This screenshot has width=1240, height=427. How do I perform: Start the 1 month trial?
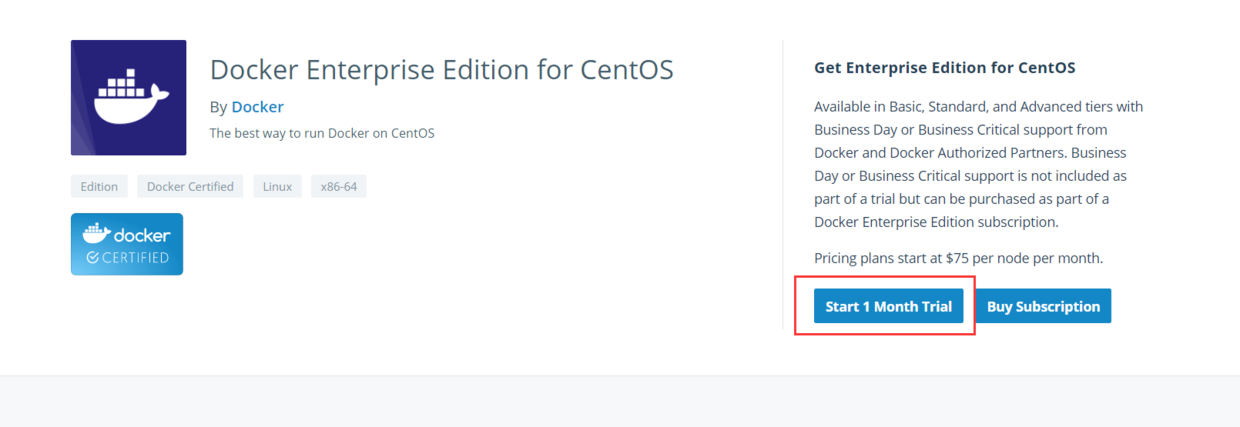pos(888,307)
